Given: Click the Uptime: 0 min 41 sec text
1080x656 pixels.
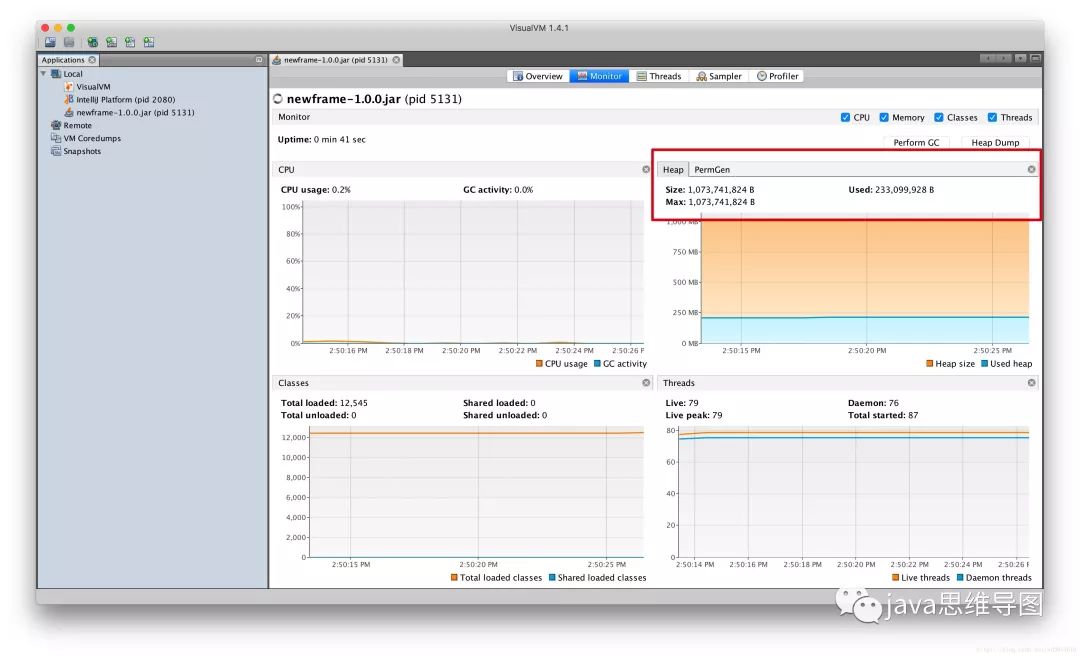Looking at the screenshot, I should coord(322,139).
